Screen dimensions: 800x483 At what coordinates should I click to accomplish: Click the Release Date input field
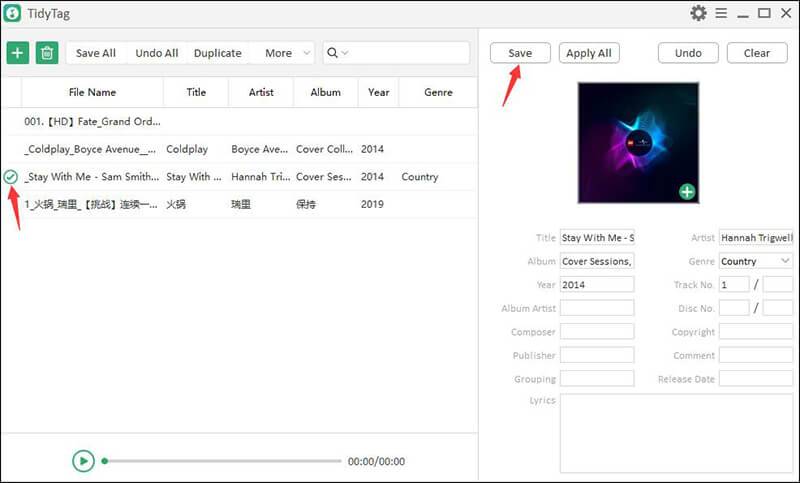click(756, 378)
